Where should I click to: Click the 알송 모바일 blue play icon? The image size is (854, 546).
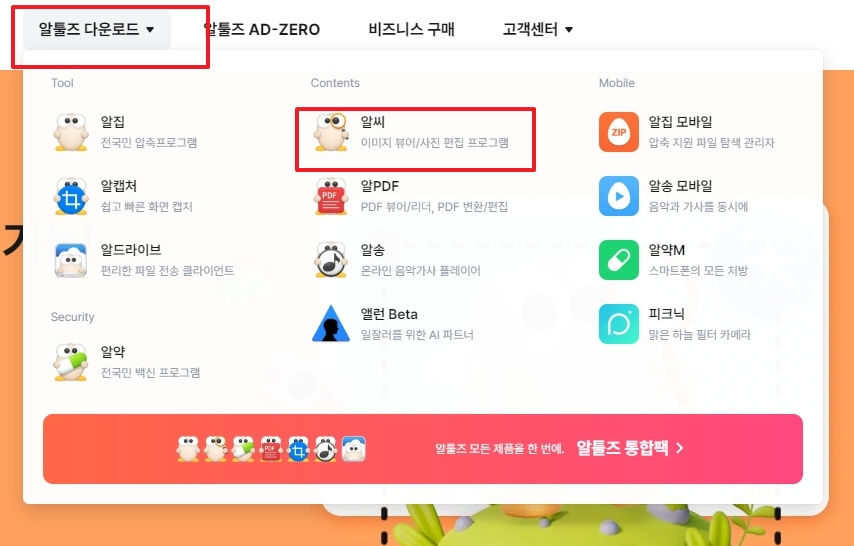619,196
